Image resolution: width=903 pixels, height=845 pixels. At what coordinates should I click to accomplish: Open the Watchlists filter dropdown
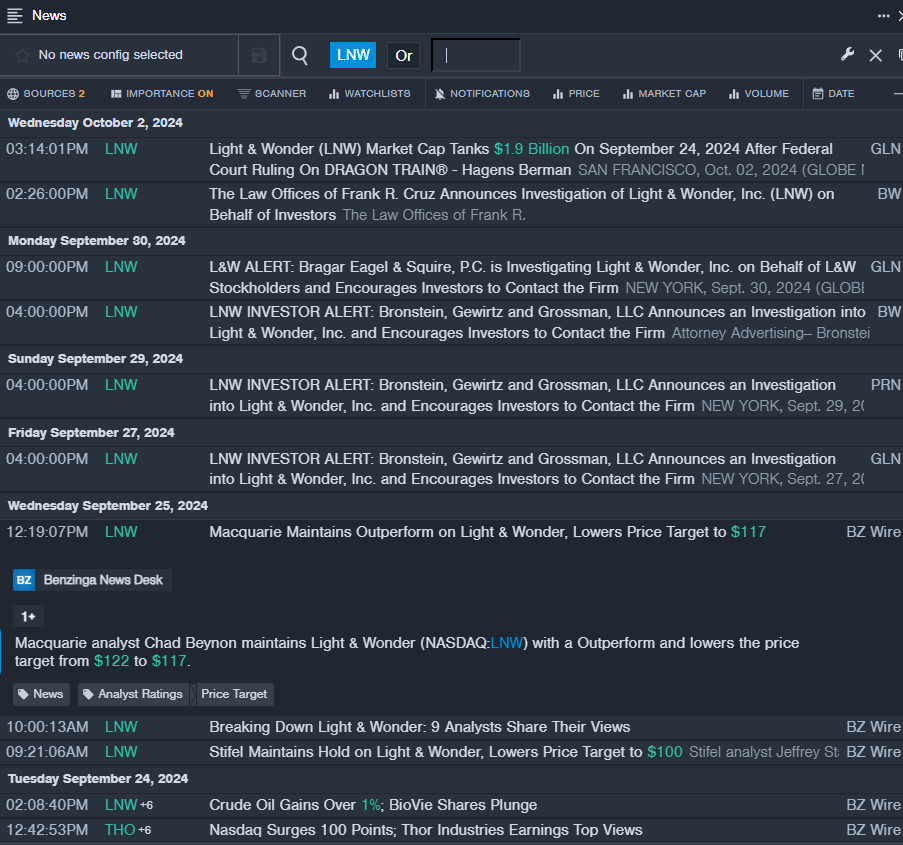[x=369, y=94]
